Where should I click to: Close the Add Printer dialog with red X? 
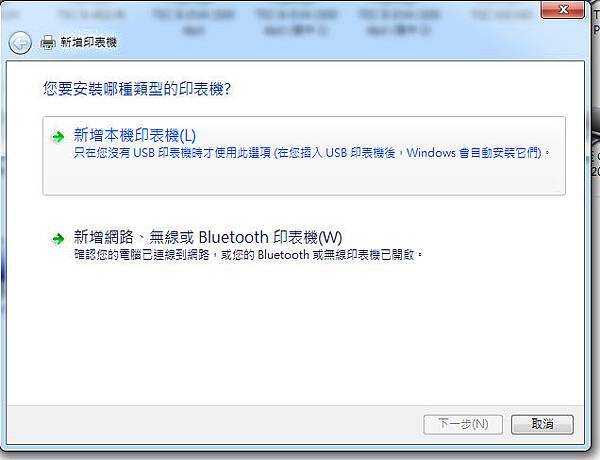[x=563, y=10]
